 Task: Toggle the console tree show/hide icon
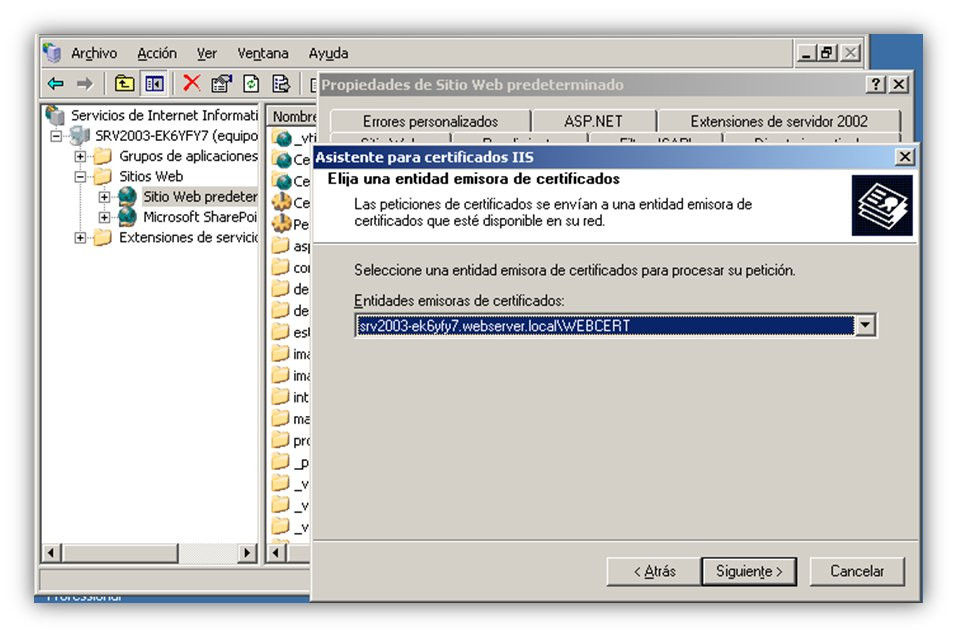point(154,83)
